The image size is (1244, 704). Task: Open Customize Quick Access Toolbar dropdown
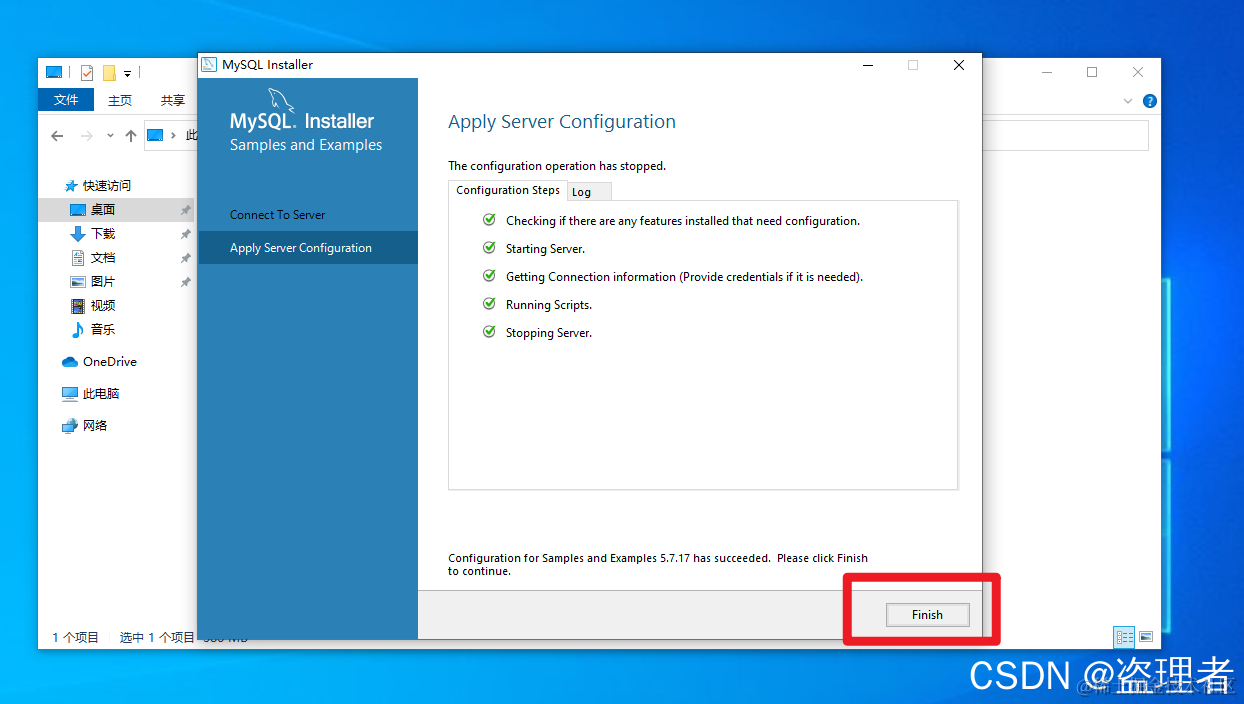128,74
